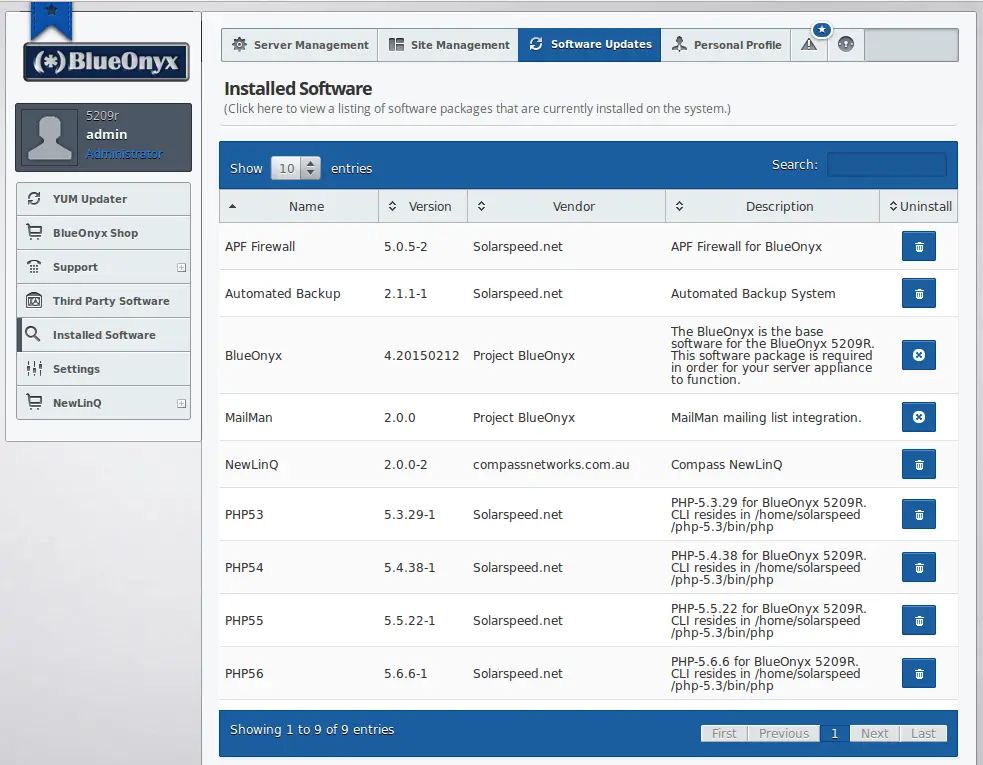
Task: Click the circled X icon for MailMan row
Action: (x=918, y=417)
